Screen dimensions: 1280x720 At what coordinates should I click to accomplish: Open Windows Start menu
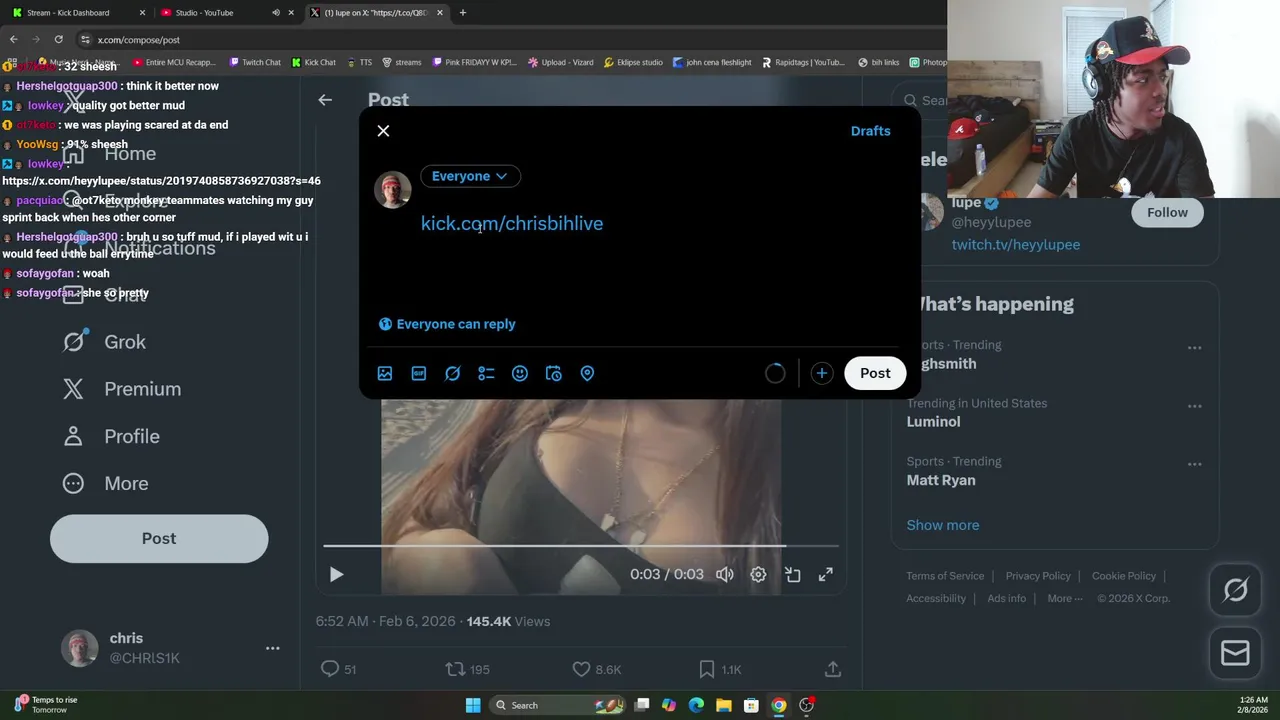point(473,705)
